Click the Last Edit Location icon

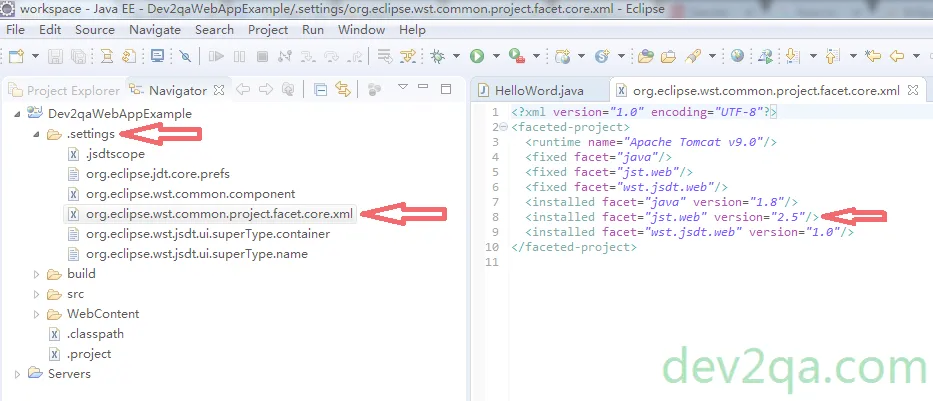(x=873, y=57)
